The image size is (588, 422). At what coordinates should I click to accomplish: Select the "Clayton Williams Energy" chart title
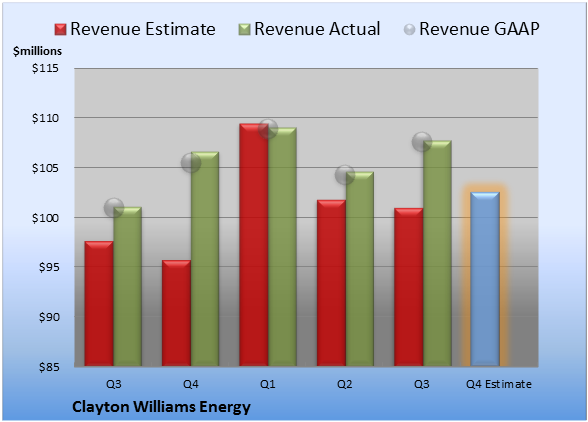pyautogui.click(x=161, y=407)
